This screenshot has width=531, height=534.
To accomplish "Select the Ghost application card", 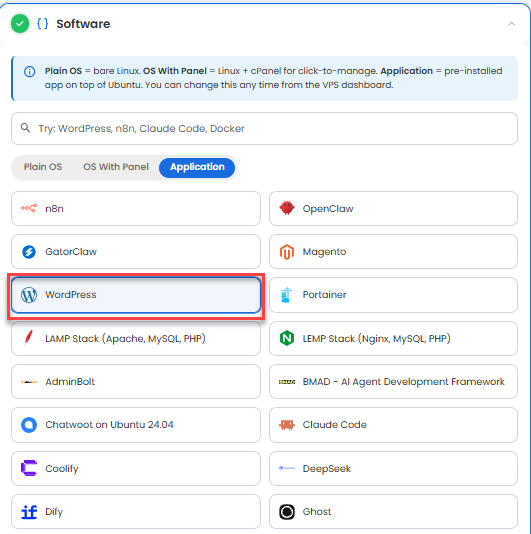I will [x=393, y=512].
